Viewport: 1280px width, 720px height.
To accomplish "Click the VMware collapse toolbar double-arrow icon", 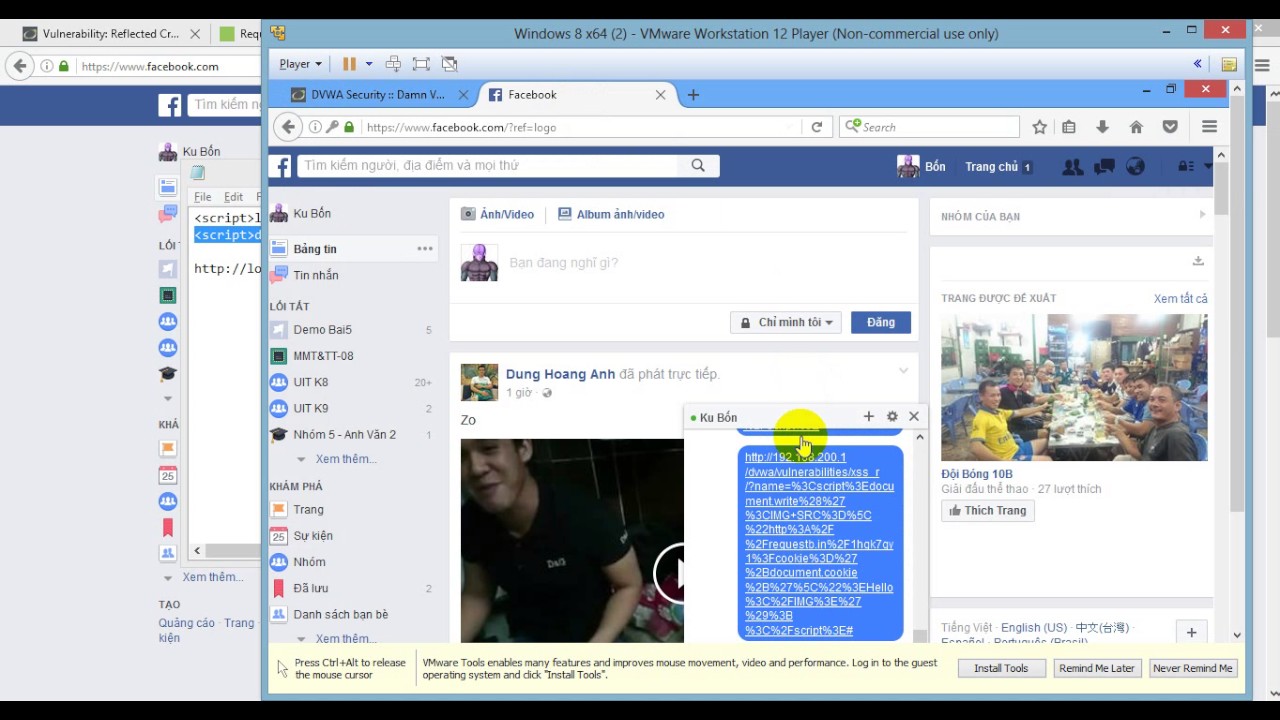I will pyautogui.click(x=1197, y=64).
